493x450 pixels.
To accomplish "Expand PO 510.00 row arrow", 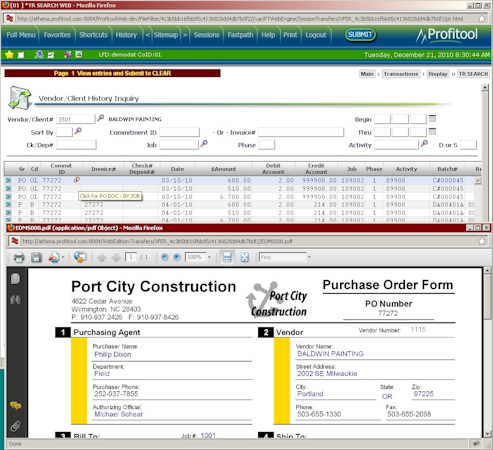I will point(8,188).
